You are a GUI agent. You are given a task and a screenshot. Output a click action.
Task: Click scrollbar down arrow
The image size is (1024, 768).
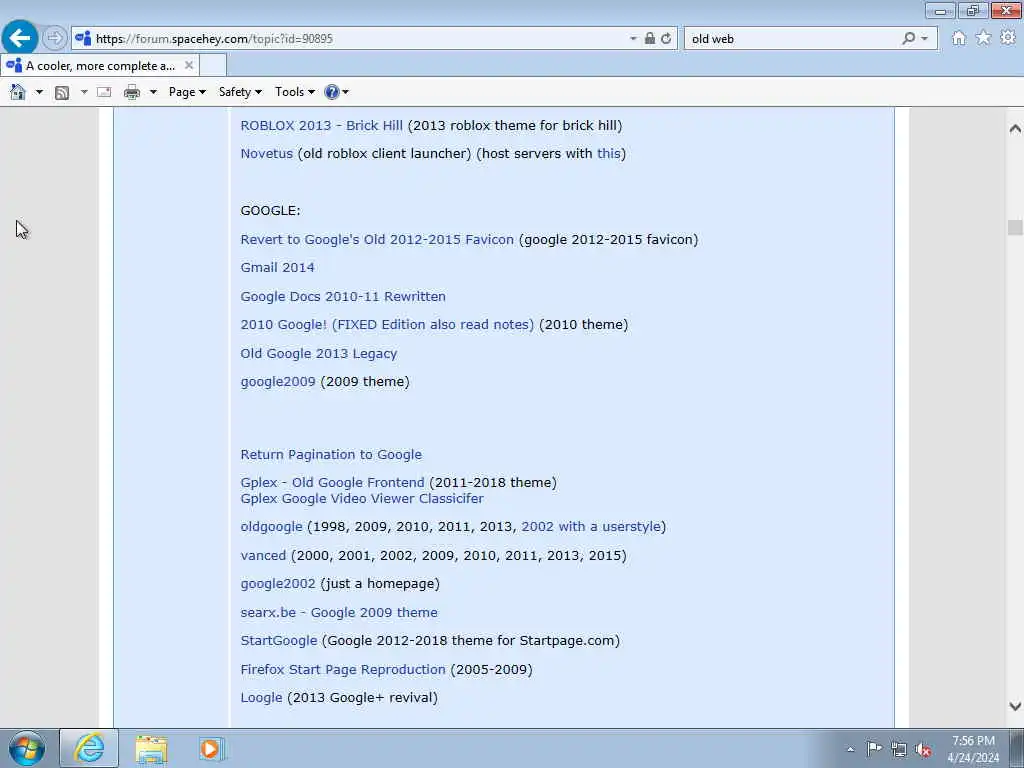[x=1015, y=706]
